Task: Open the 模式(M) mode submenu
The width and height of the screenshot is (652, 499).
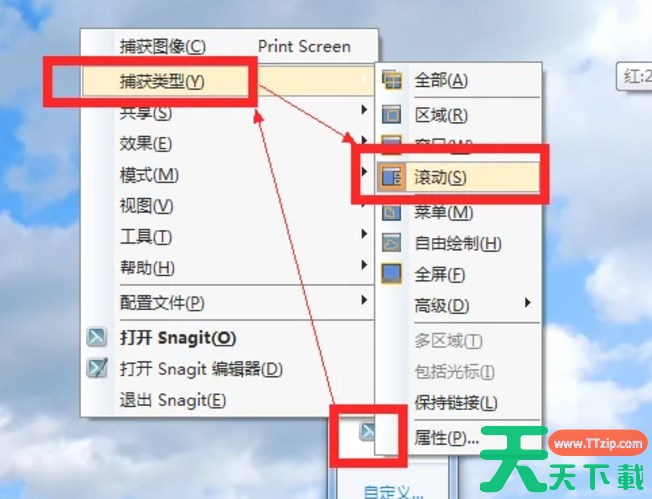Action: tap(229, 175)
